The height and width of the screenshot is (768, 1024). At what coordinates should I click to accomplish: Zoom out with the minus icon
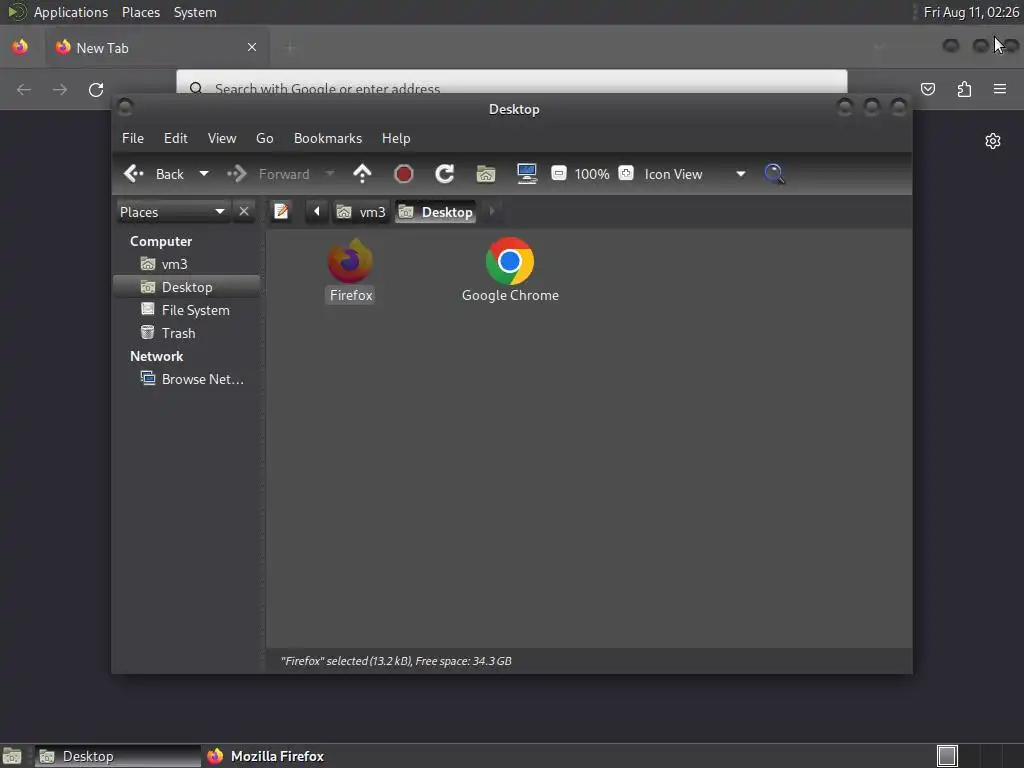558,173
